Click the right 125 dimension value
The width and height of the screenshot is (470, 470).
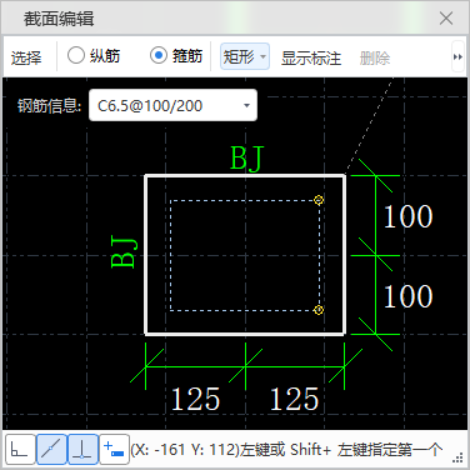point(294,399)
